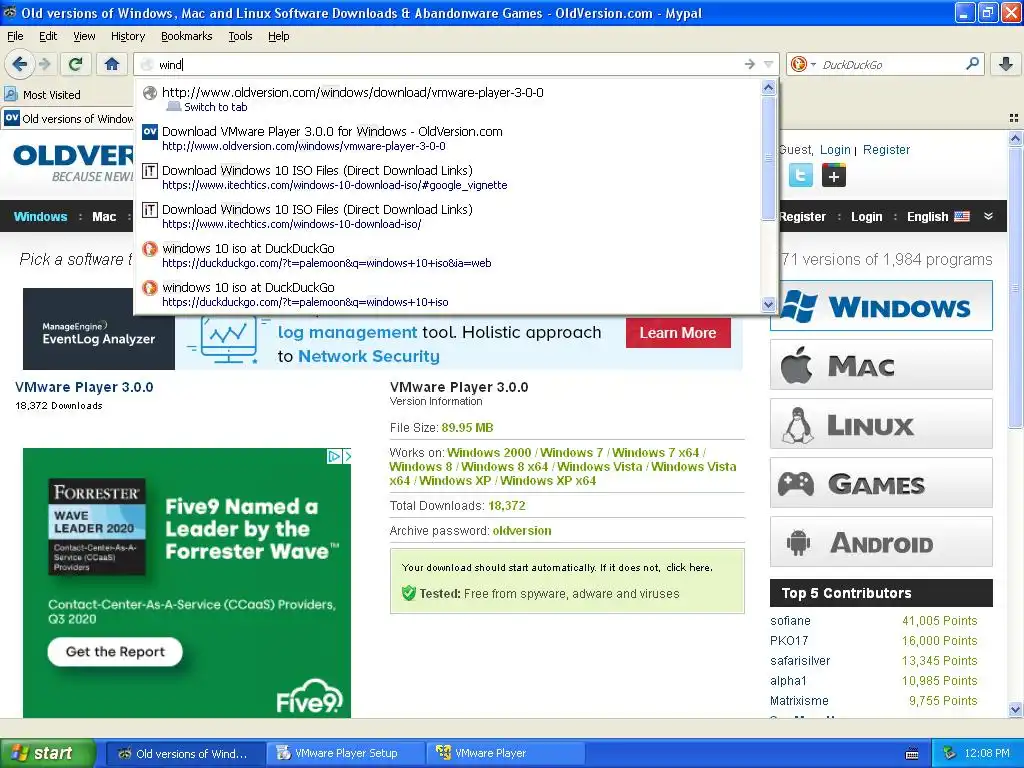Go forward with the forward arrow button
This screenshot has width=1024, height=768.
(x=44, y=64)
